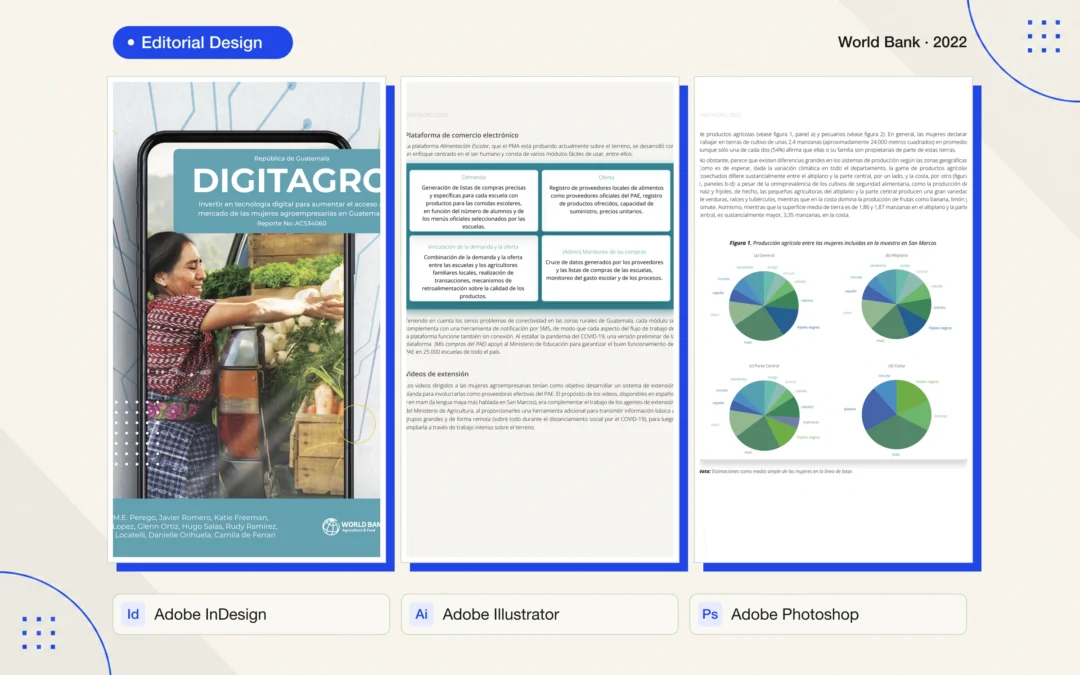Click the World Bank · 2022 label
Screen dimensions: 1080x675
(x=902, y=42)
